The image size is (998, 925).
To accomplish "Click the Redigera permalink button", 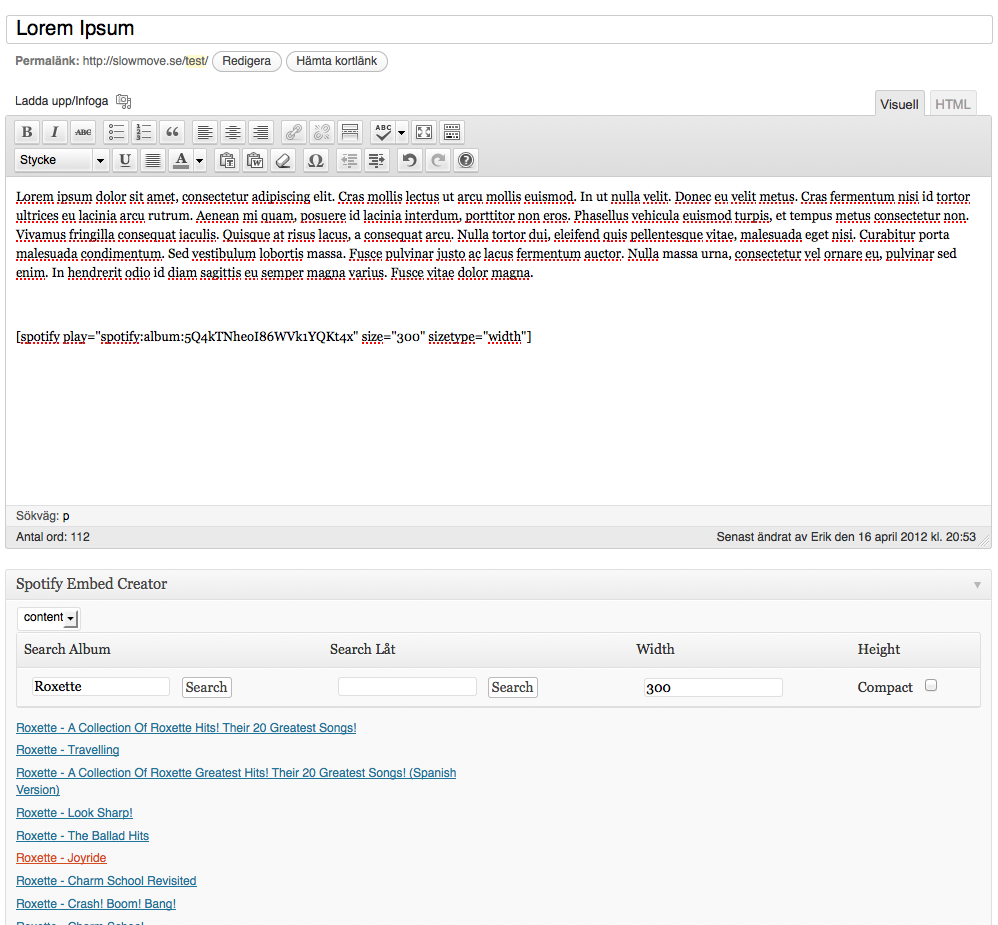I will tap(246, 61).
